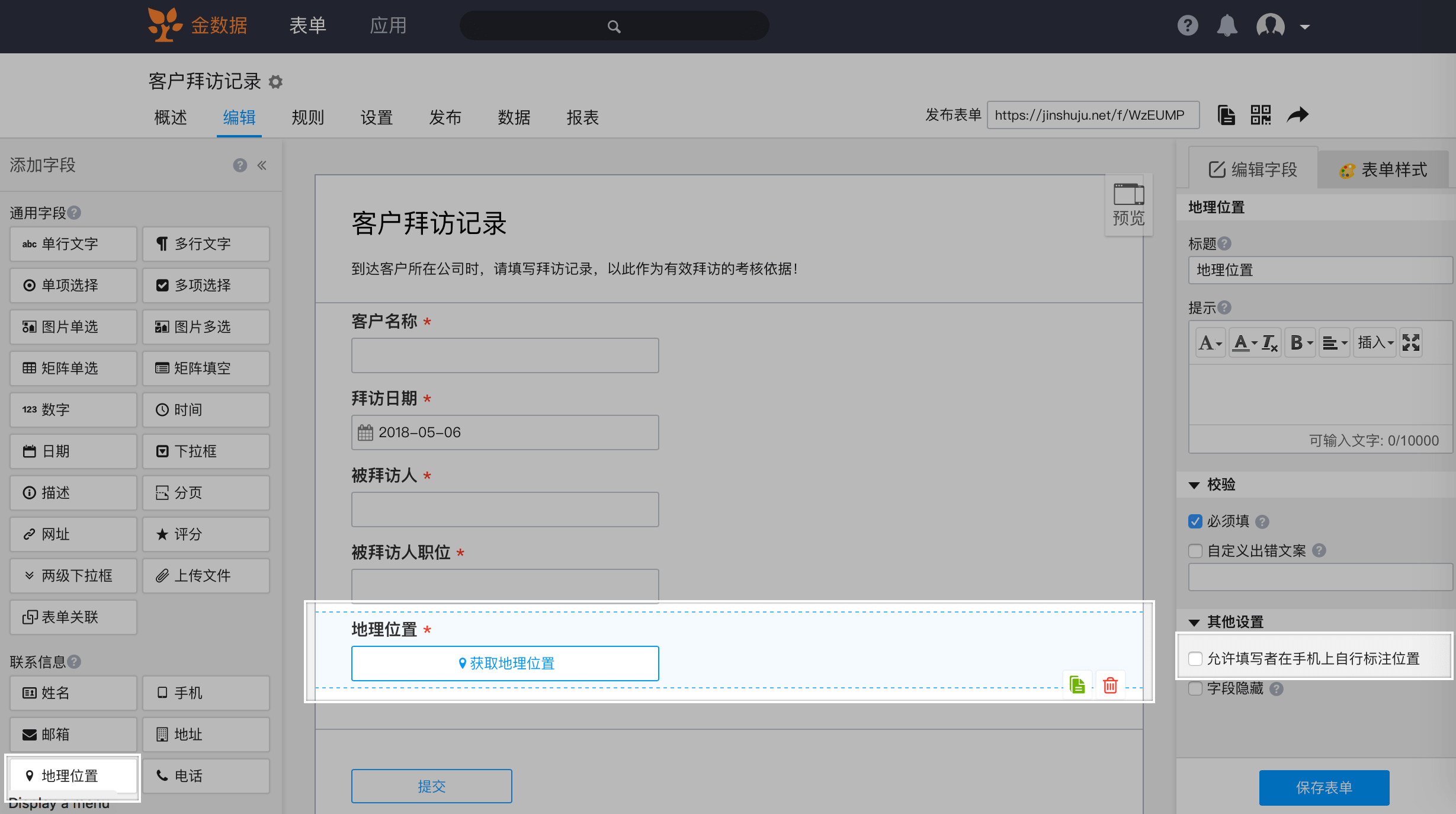Open the 插入 dropdown in hint editor
The image size is (1456, 814).
pos(1375,342)
